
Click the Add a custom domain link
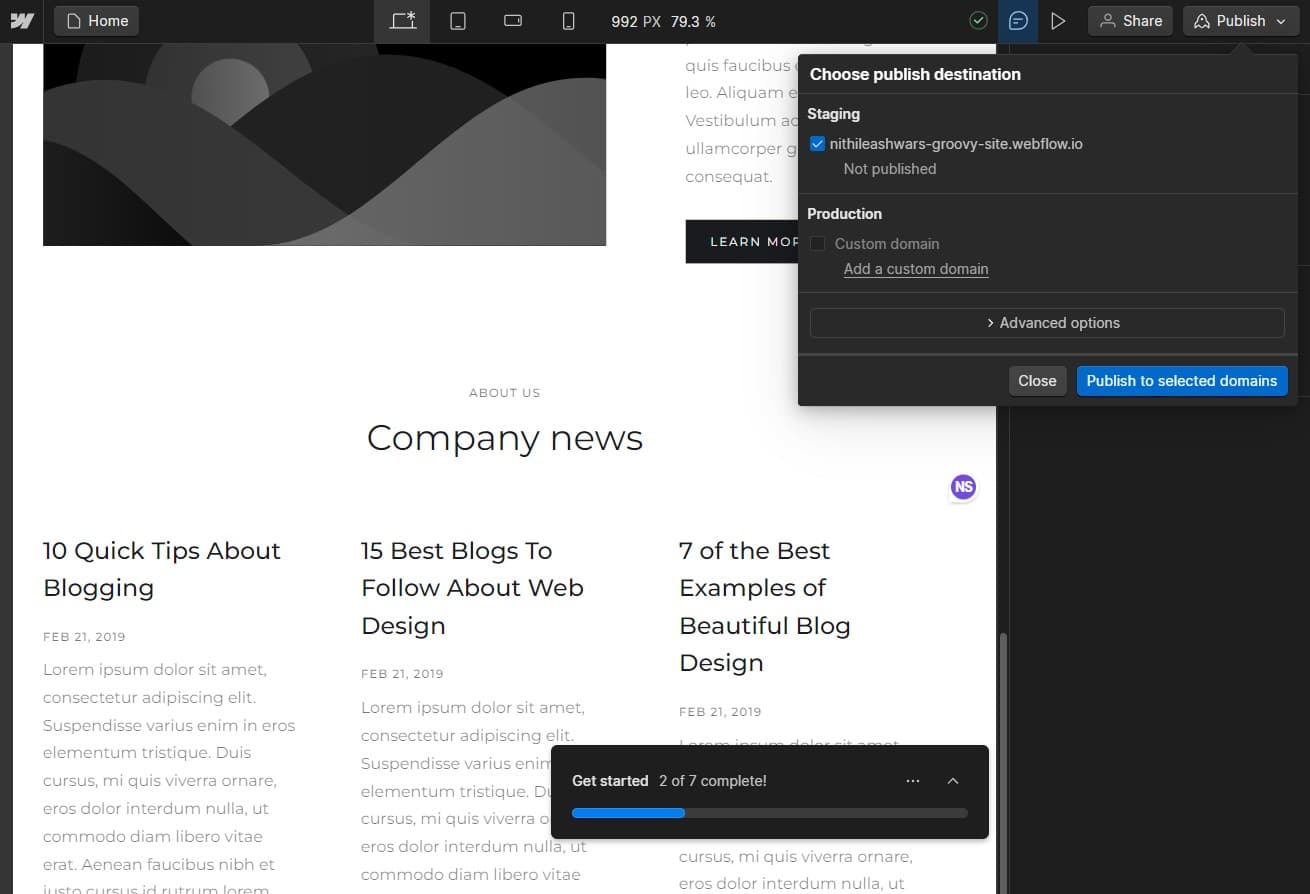coord(916,268)
